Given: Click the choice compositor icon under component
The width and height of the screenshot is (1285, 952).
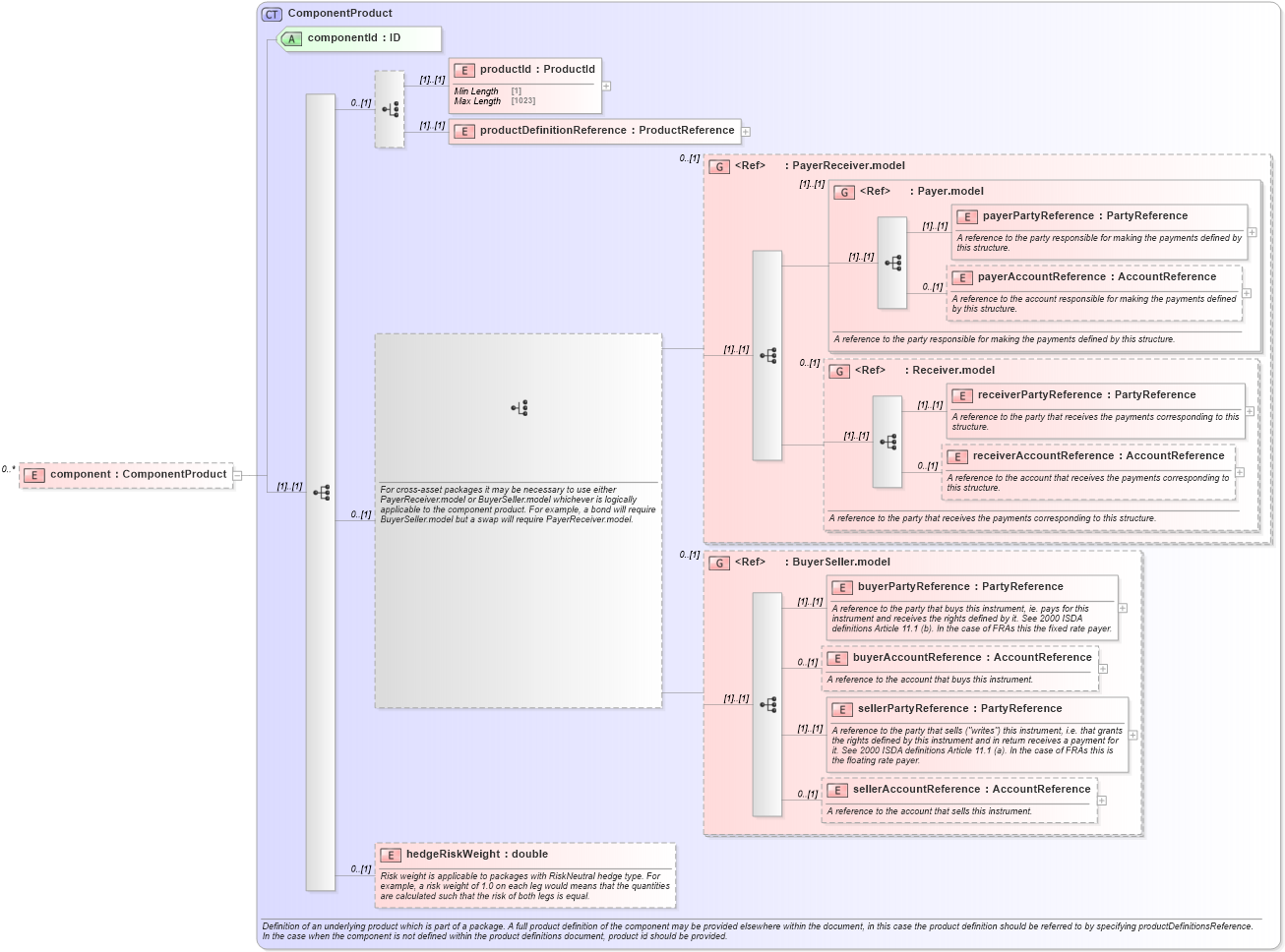Looking at the screenshot, I should 323,492.
